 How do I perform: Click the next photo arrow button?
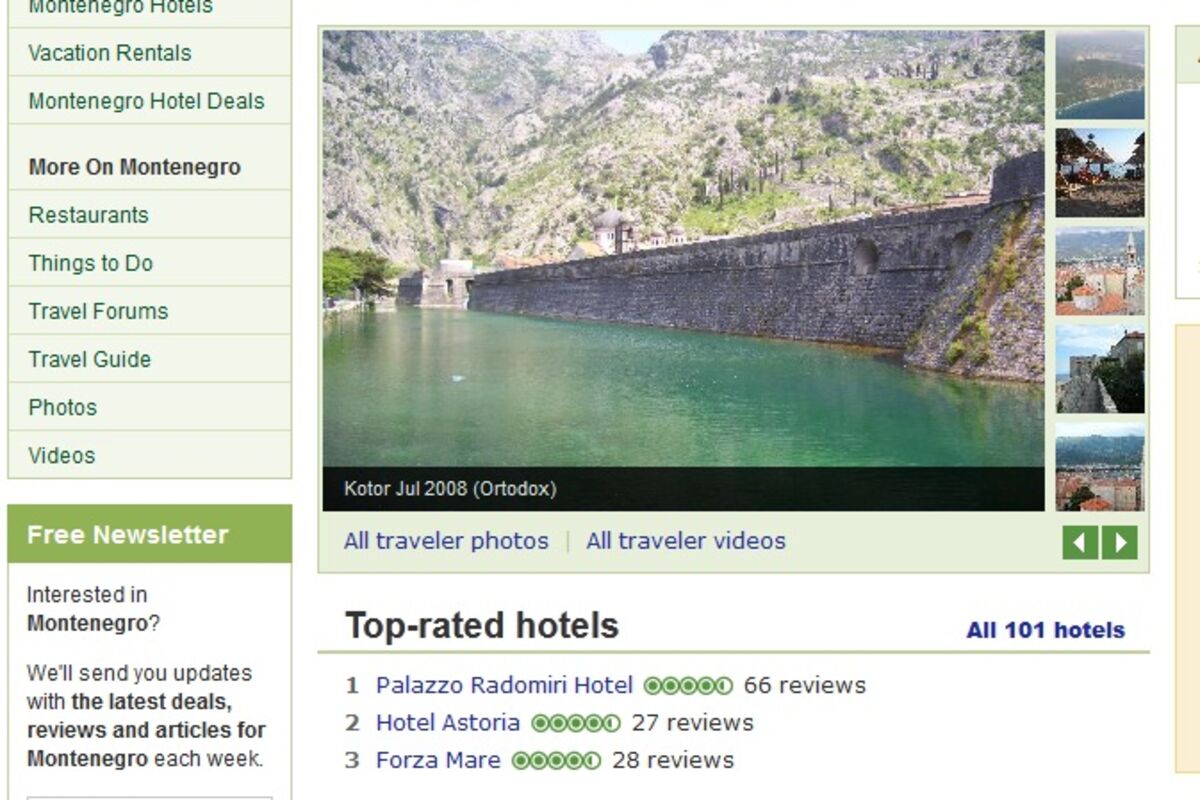point(1120,543)
